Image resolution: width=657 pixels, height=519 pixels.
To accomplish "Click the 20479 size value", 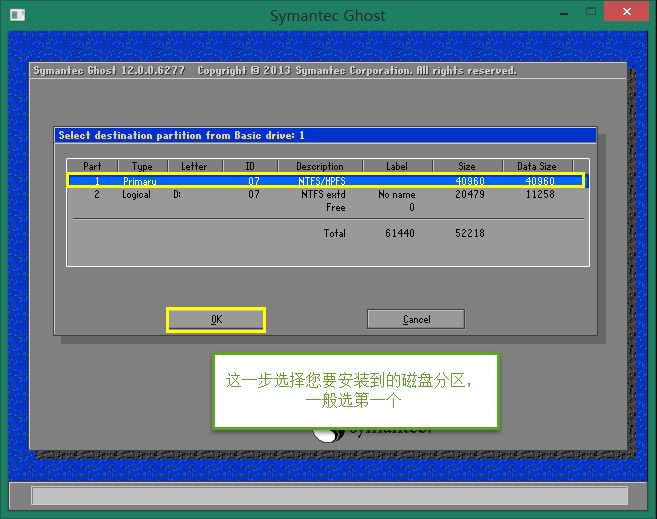I will [x=470, y=194].
